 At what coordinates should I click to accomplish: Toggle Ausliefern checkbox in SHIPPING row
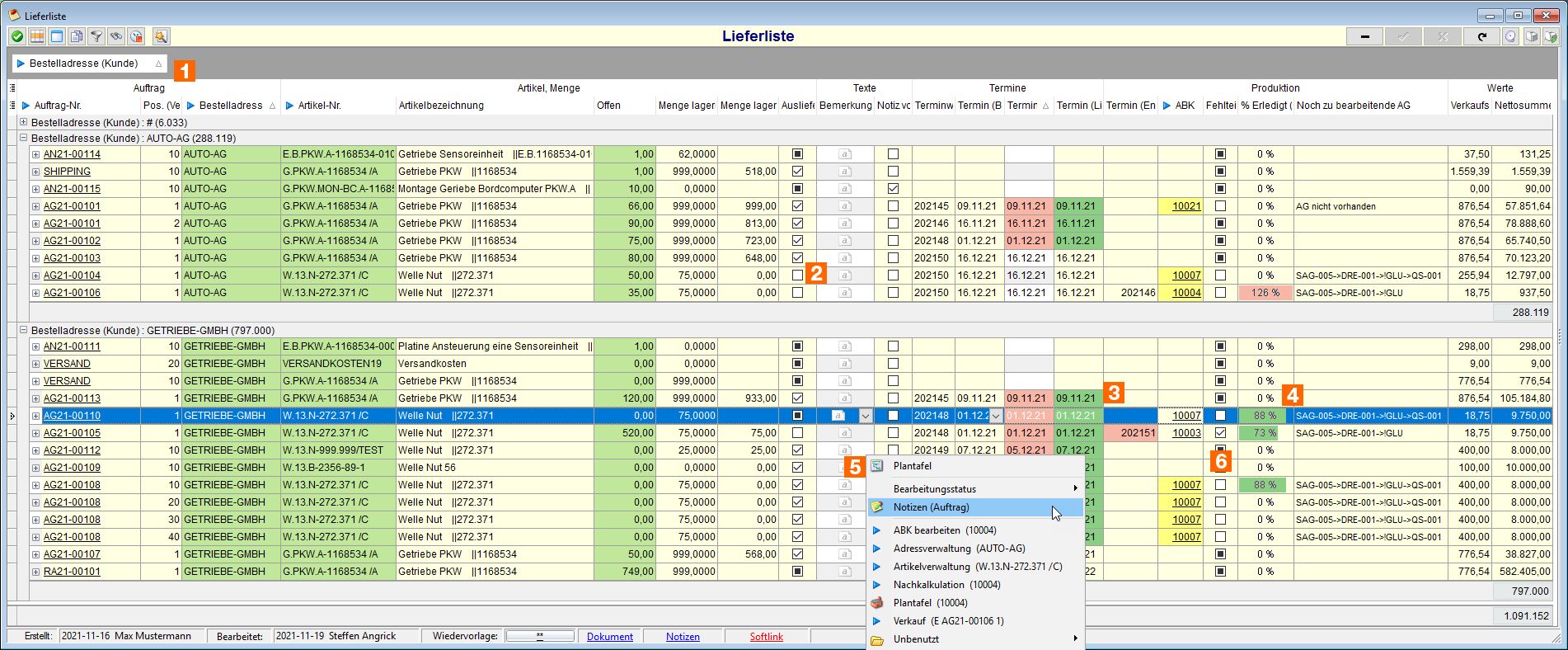(797, 172)
